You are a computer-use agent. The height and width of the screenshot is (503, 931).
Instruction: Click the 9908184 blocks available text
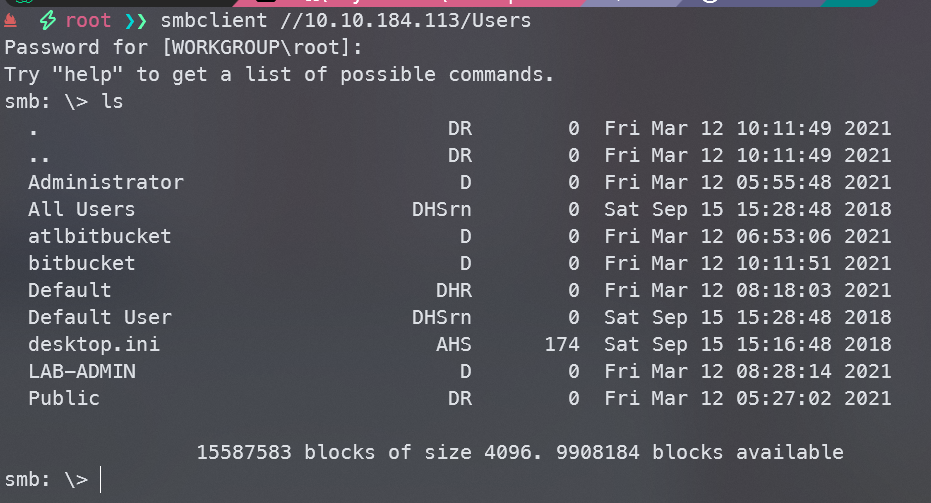point(699,453)
